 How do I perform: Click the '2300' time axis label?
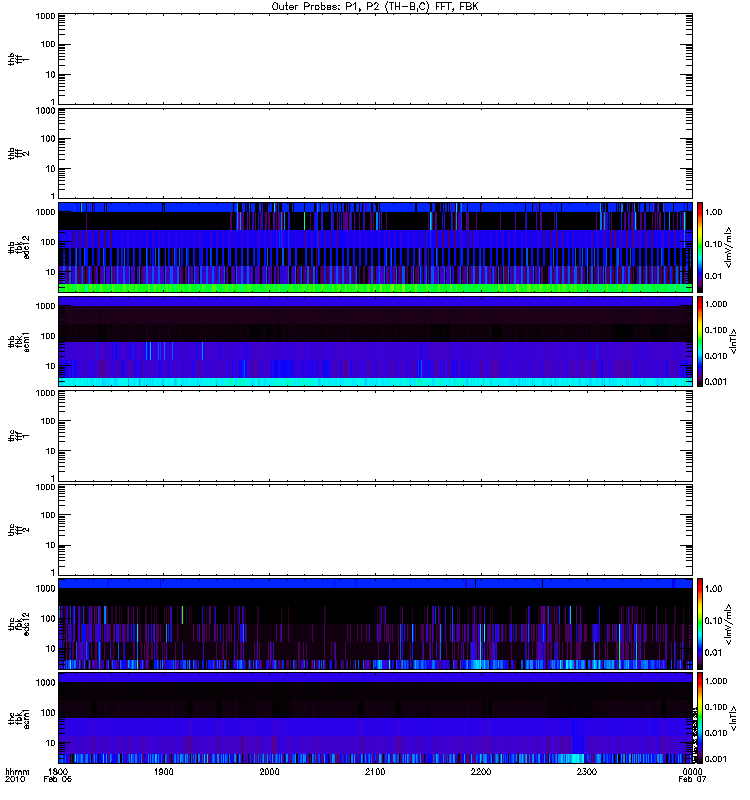587,771
